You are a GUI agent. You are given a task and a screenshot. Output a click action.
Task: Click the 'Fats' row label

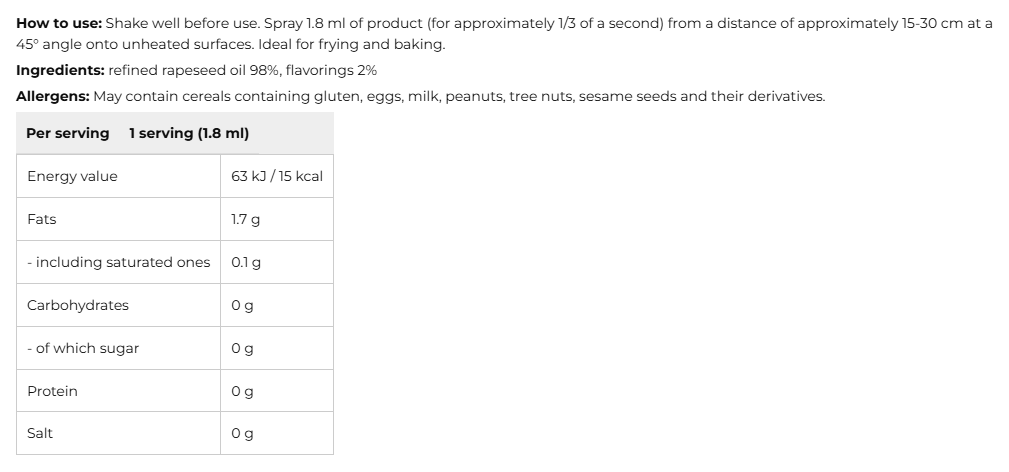point(42,219)
